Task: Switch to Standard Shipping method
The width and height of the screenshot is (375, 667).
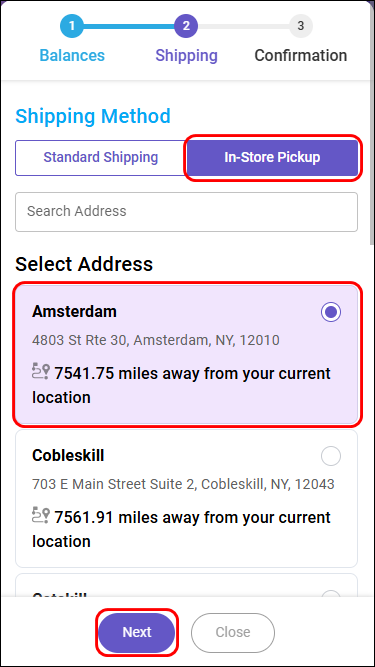Action: pos(101,158)
